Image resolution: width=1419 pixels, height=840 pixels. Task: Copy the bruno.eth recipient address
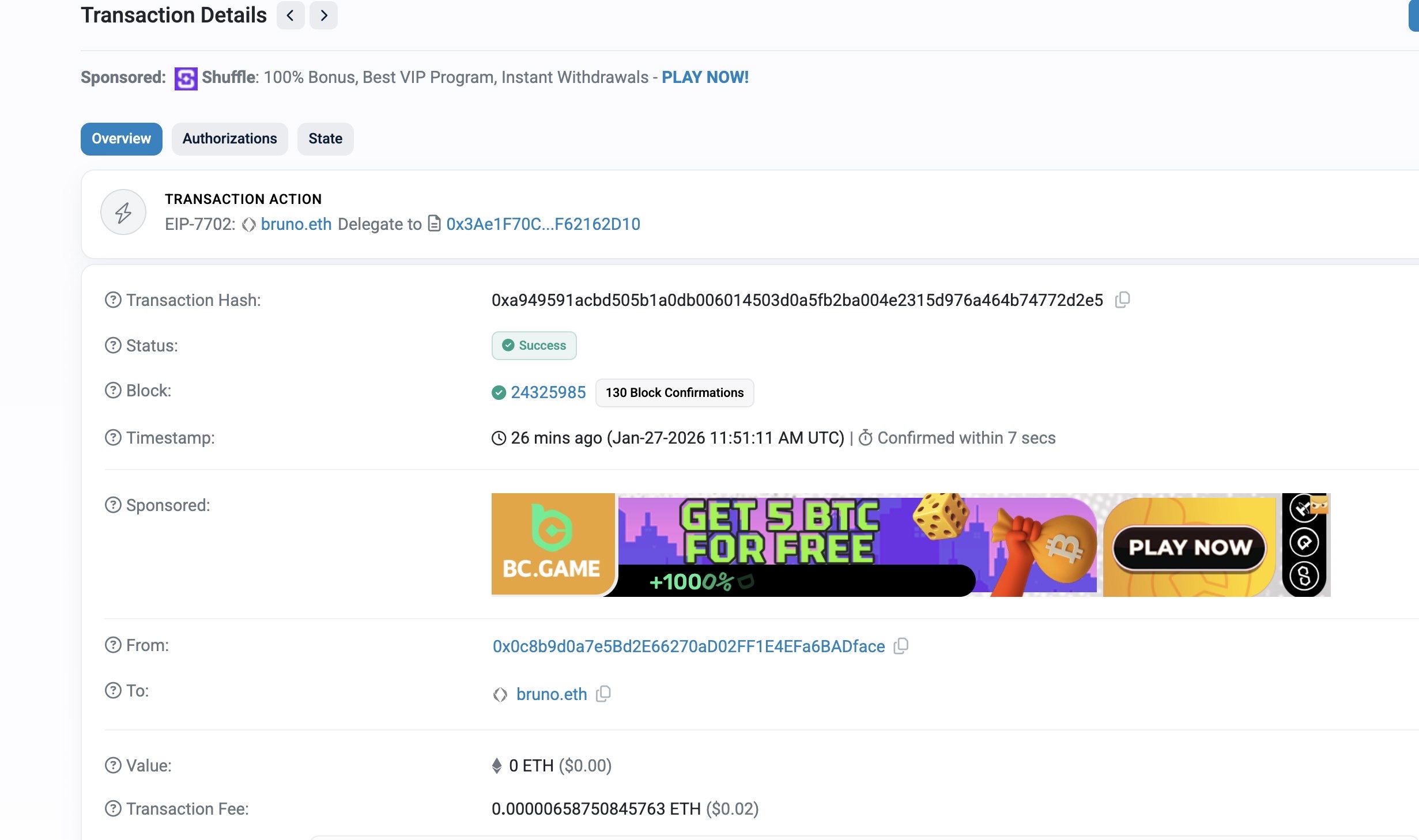[603, 694]
